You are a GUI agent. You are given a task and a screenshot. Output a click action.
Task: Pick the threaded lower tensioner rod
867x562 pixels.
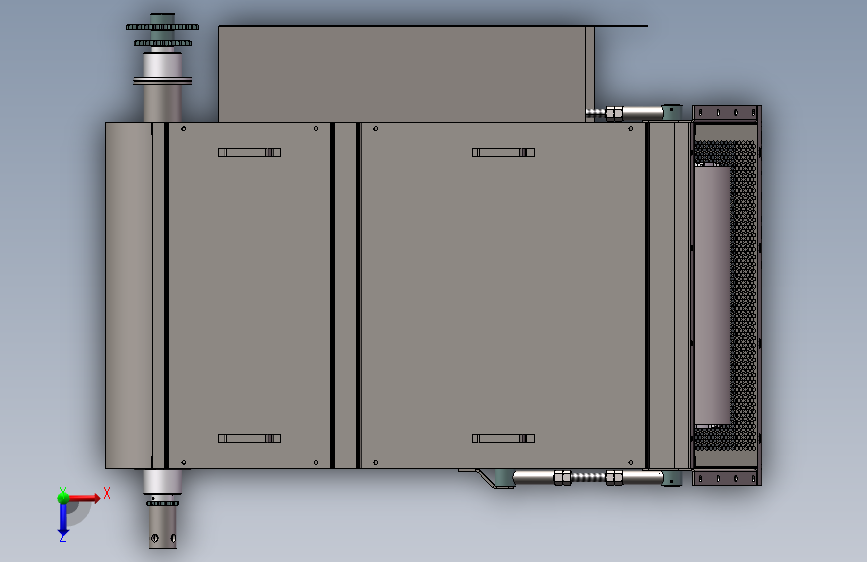pyautogui.click(x=589, y=477)
